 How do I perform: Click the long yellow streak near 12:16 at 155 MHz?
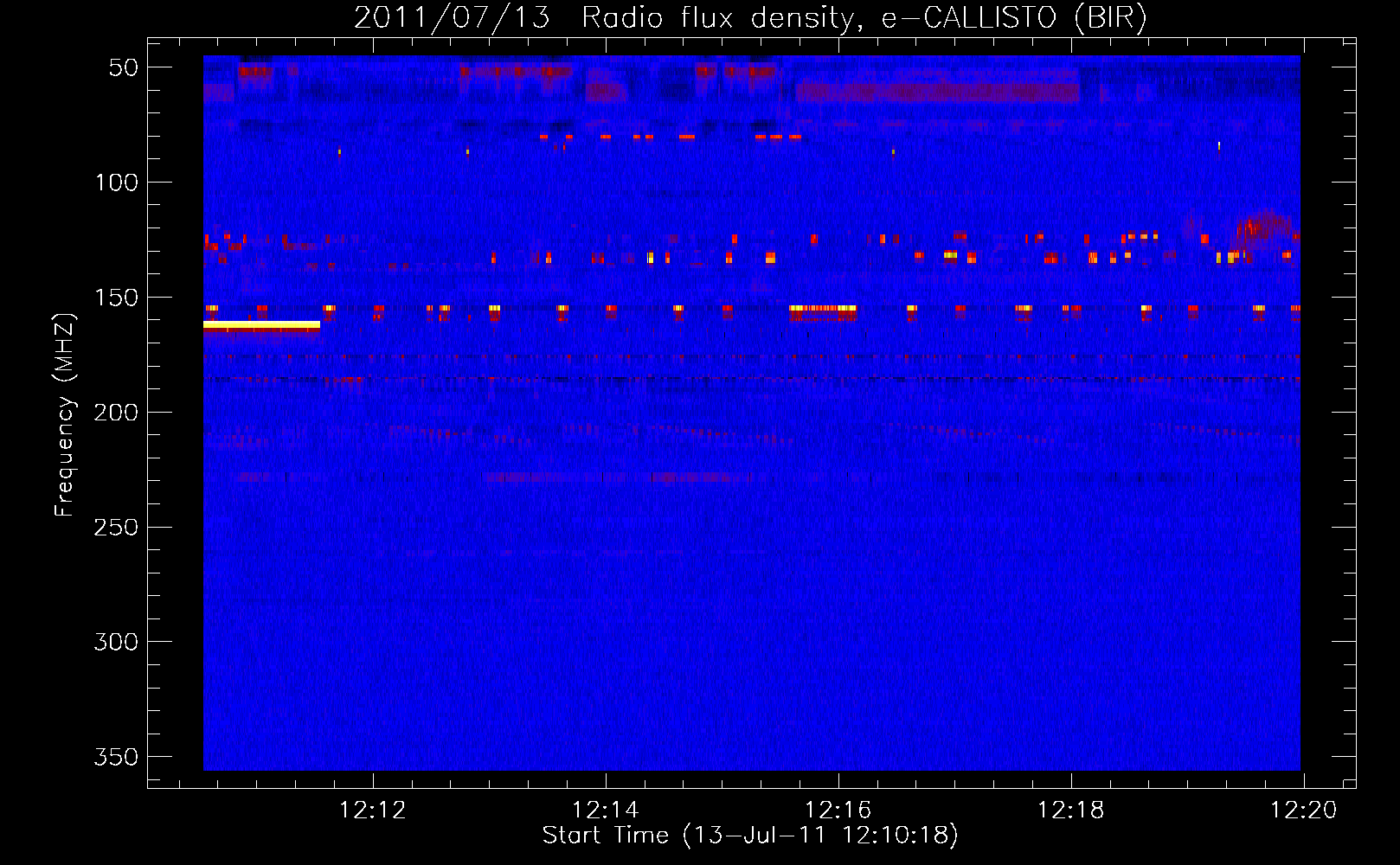pyautogui.click(x=823, y=308)
